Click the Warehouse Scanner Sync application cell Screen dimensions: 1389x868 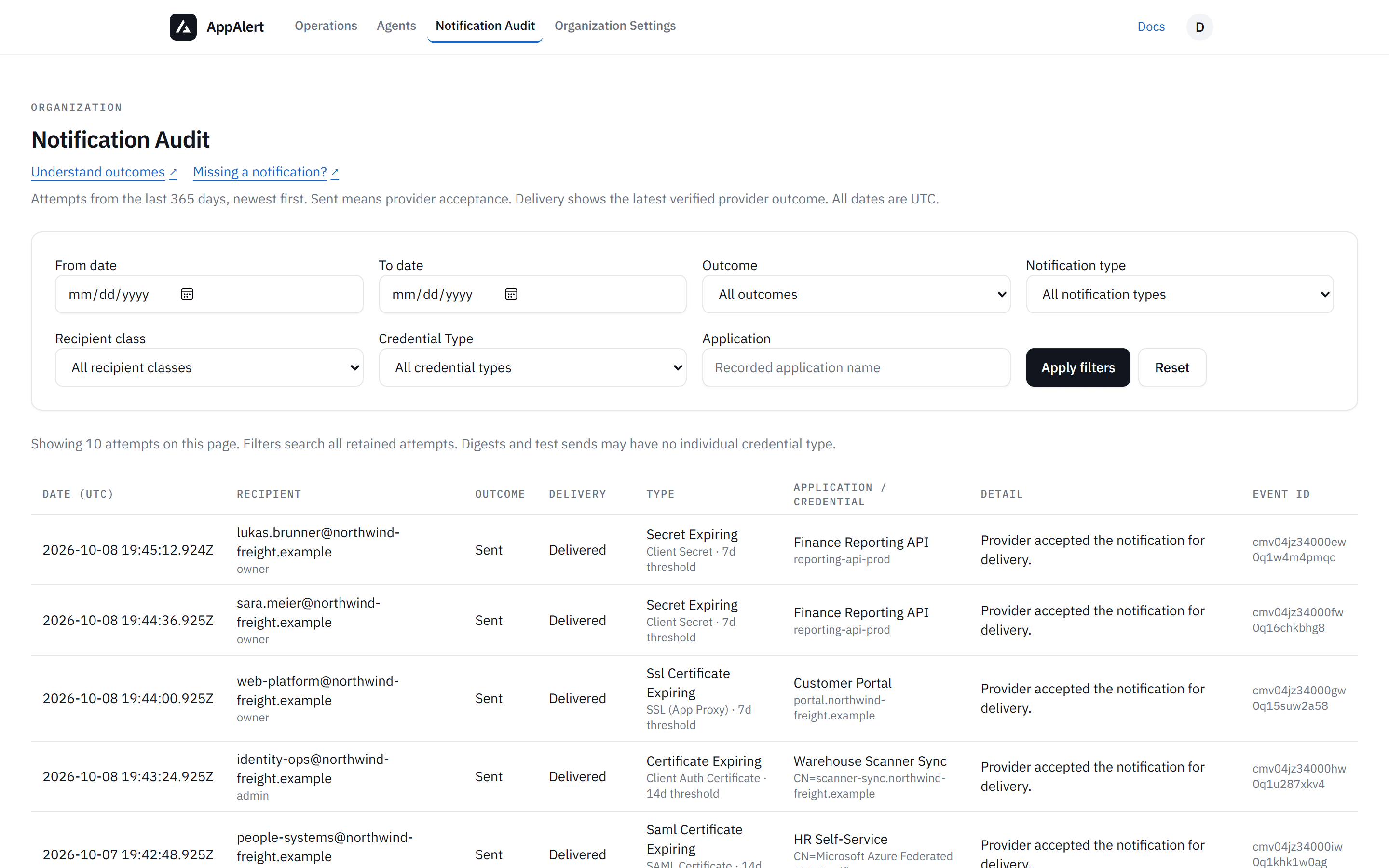pos(870,761)
